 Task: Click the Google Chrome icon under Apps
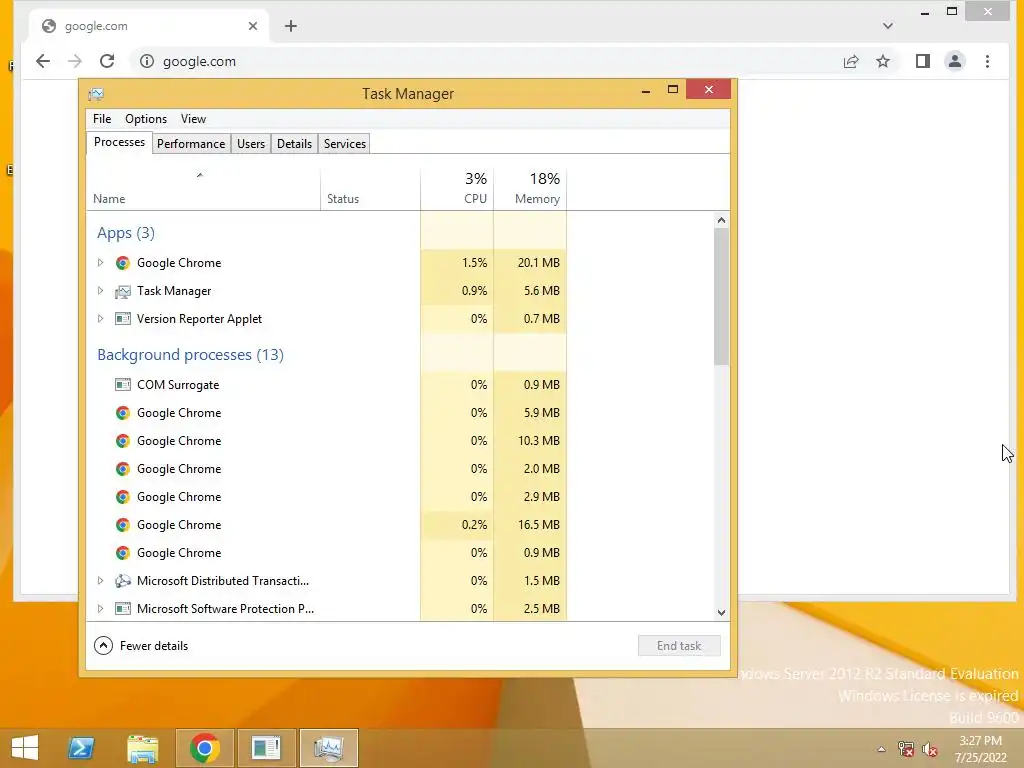[123, 263]
